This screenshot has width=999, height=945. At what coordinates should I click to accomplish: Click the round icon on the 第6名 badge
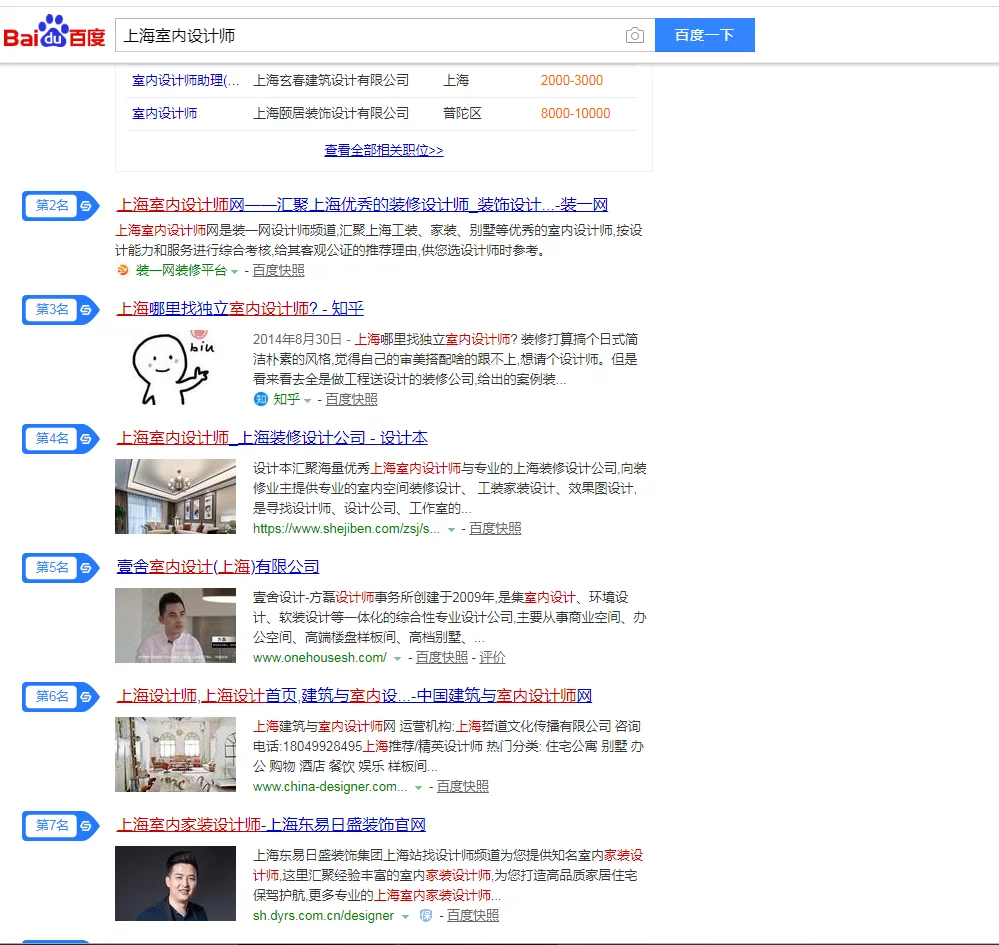tap(86, 696)
